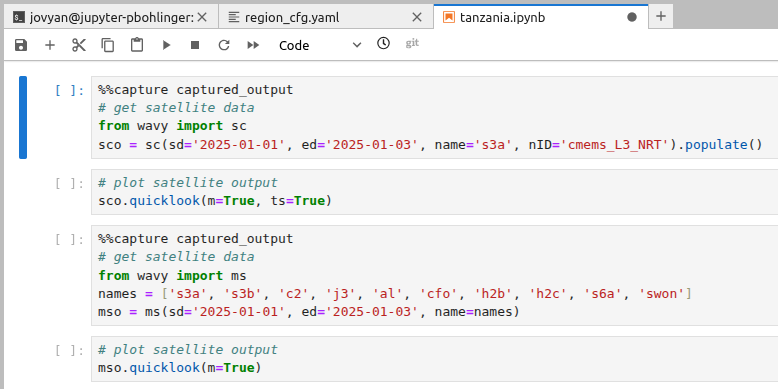Save the notebook with the floppy disk icon
The height and width of the screenshot is (389, 778).
[x=21, y=45]
